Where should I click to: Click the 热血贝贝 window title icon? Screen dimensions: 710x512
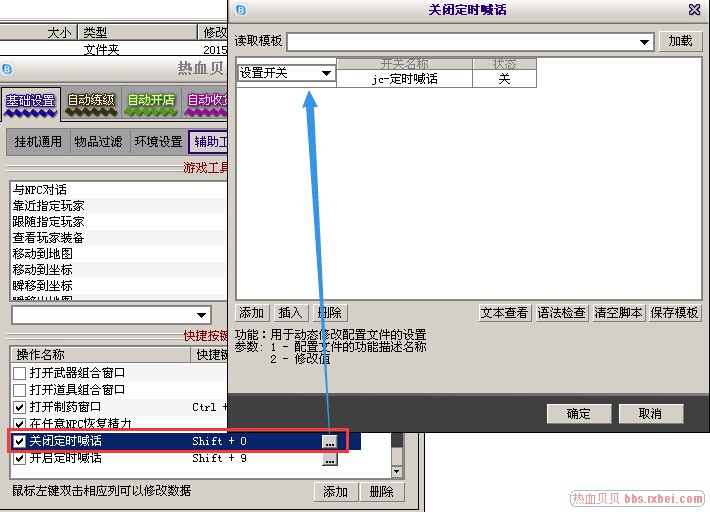[8, 68]
